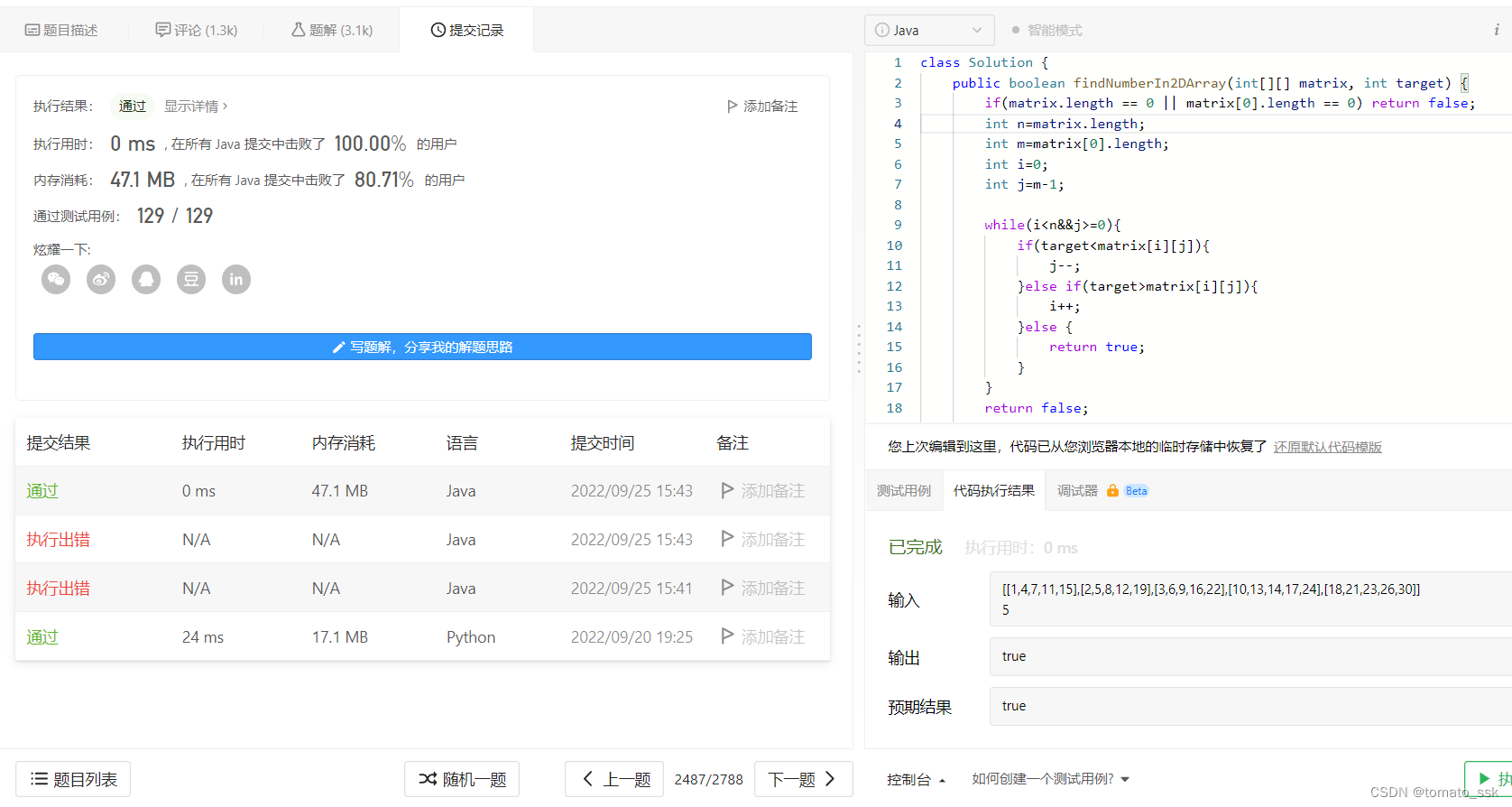
Task: Go to 上一题 previous problem
Action: (x=614, y=779)
